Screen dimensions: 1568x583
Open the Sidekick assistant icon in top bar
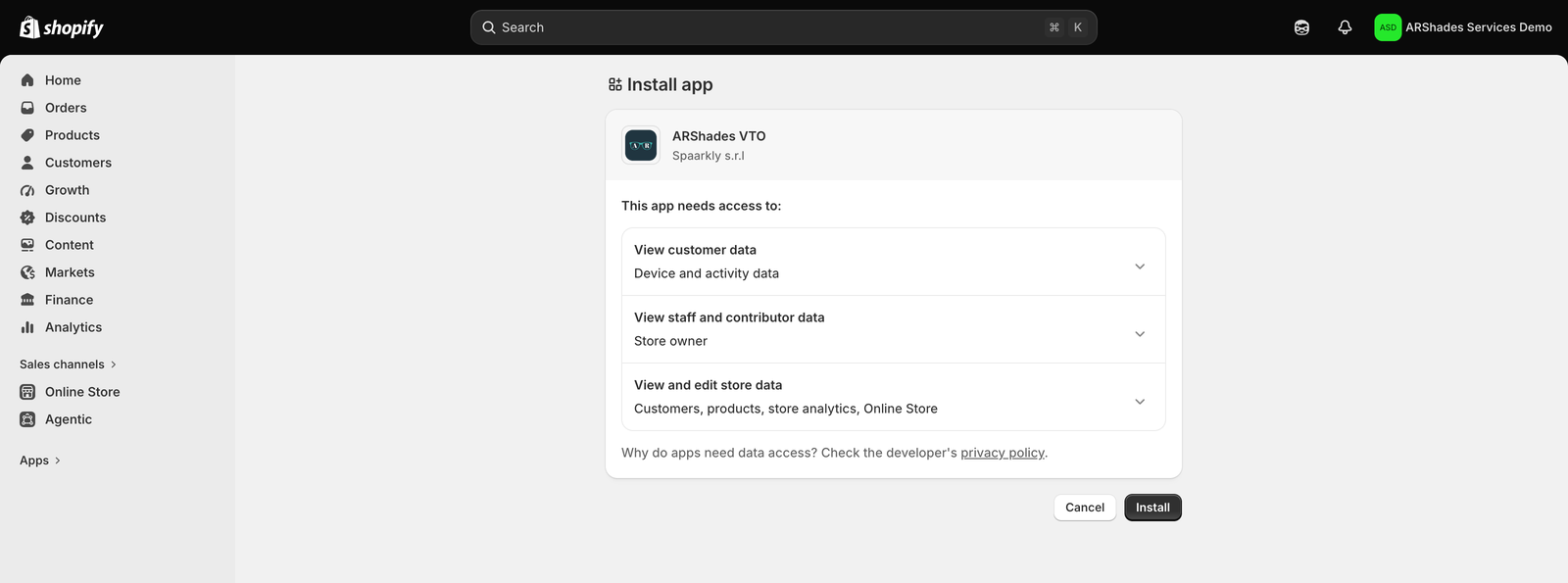click(x=1301, y=27)
